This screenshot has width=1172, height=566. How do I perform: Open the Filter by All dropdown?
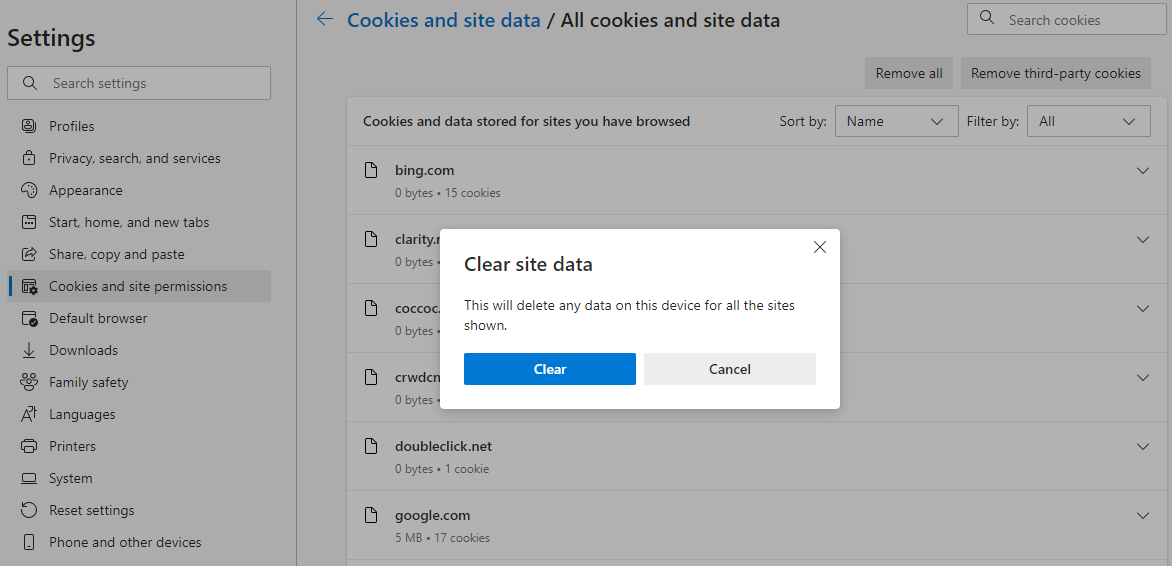click(1089, 121)
